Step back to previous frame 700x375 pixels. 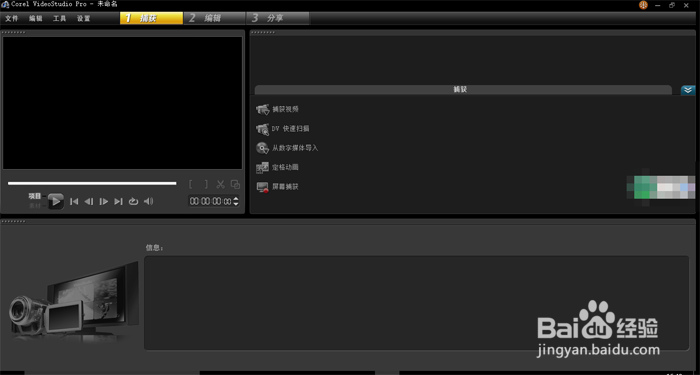pyautogui.click(x=89, y=202)
